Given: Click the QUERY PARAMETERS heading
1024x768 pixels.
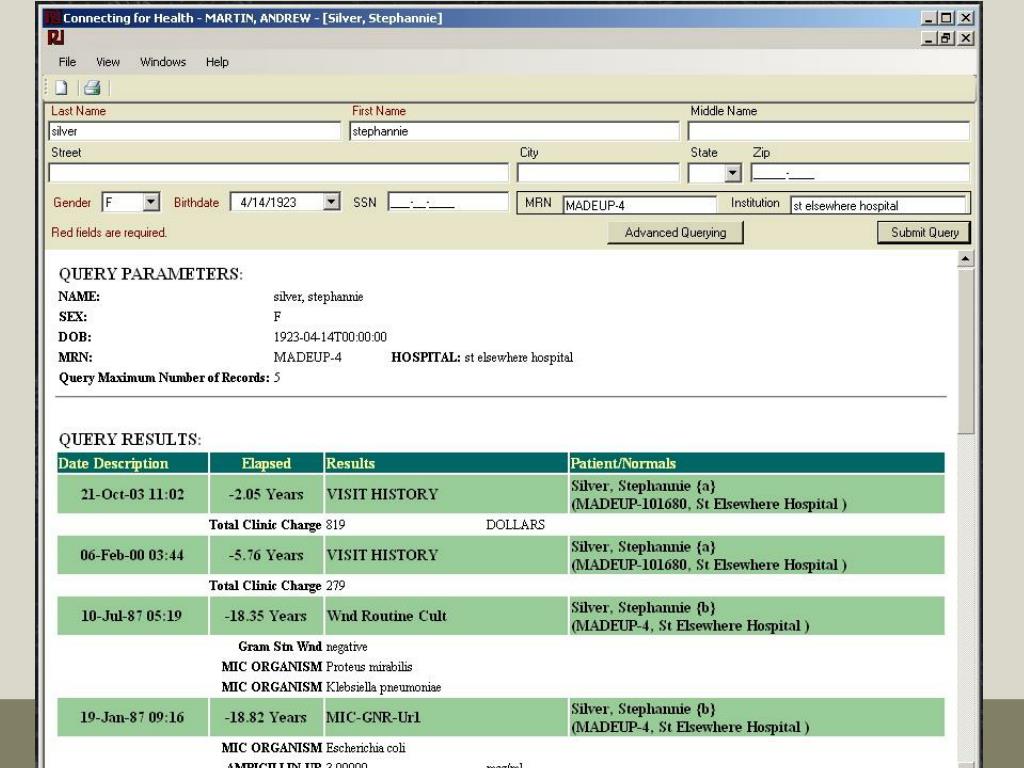Looking at the screenshot, I should pyautogui.click(x=151, y=274).
